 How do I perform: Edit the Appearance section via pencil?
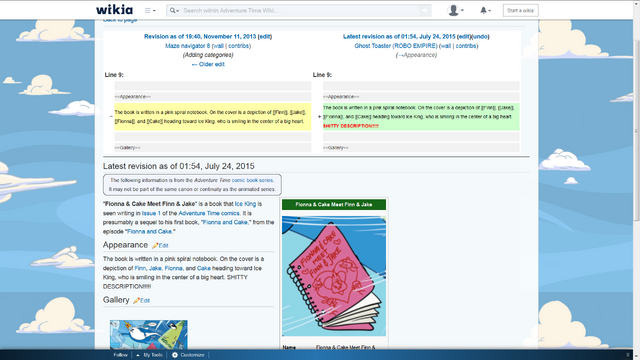tap(160, 245)
